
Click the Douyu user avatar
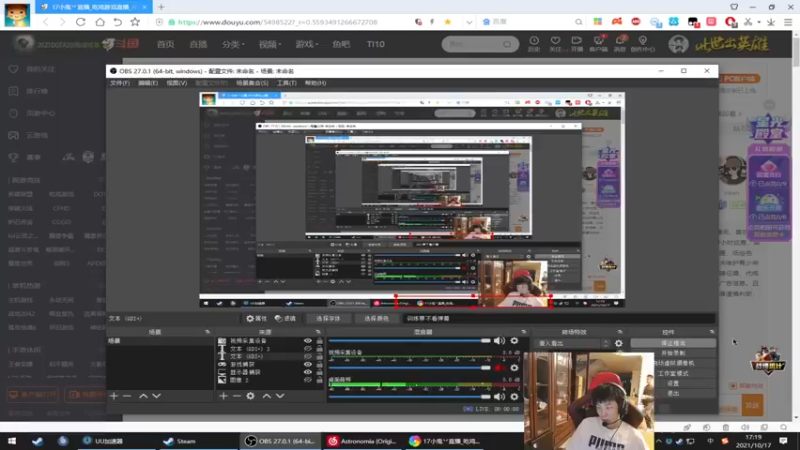pyautogui.click(x=678, y=44)
